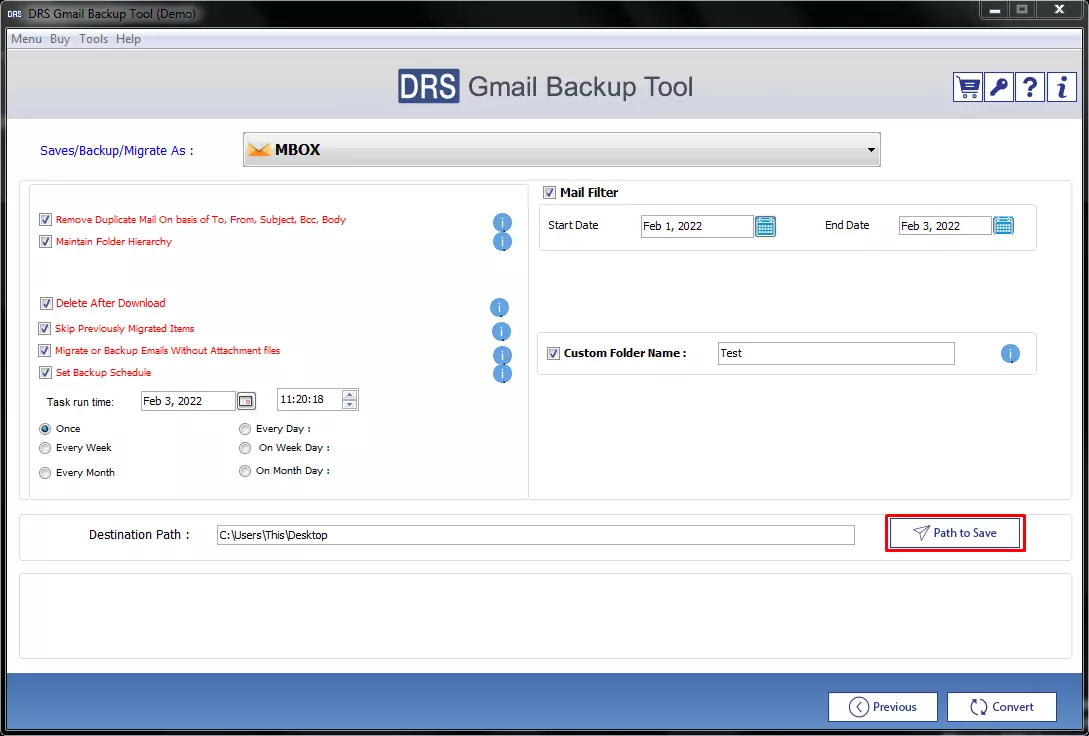This screenshot has height=736, width=1089.
Task: Click the Path to Save button
Action: [955, 533]
